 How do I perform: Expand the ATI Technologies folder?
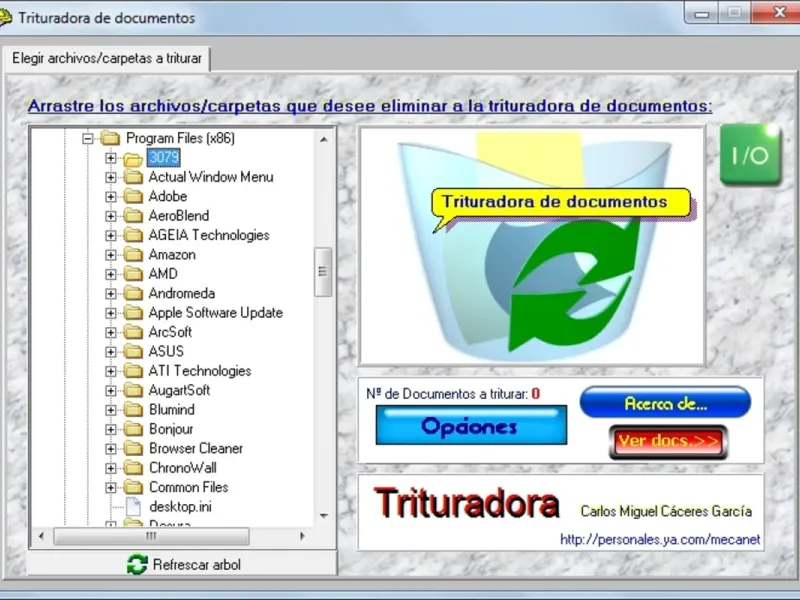pyautogui.click(x=110, y=371)
